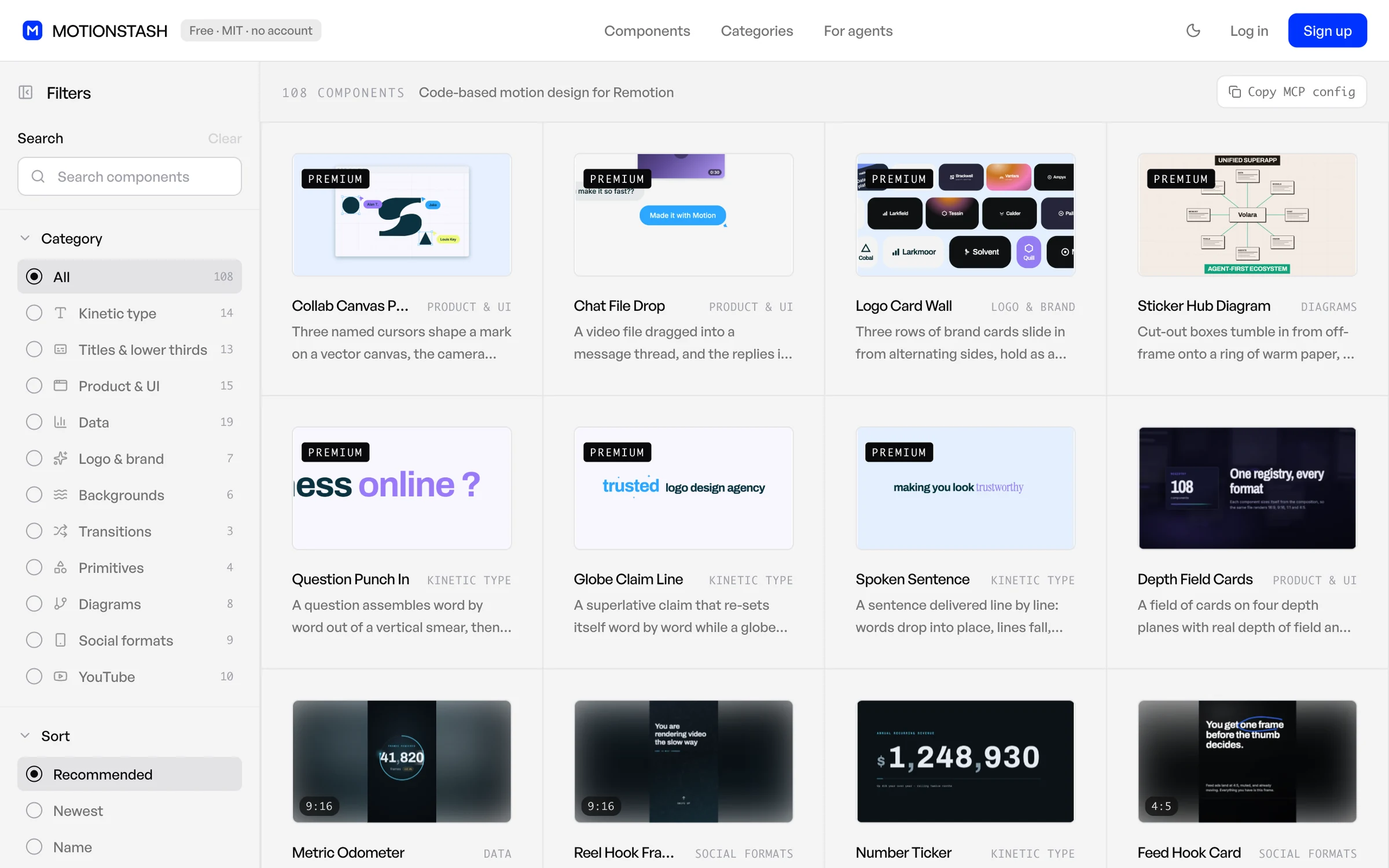Collapse the Filters sidebar panel icon

(x=25, y=93)
